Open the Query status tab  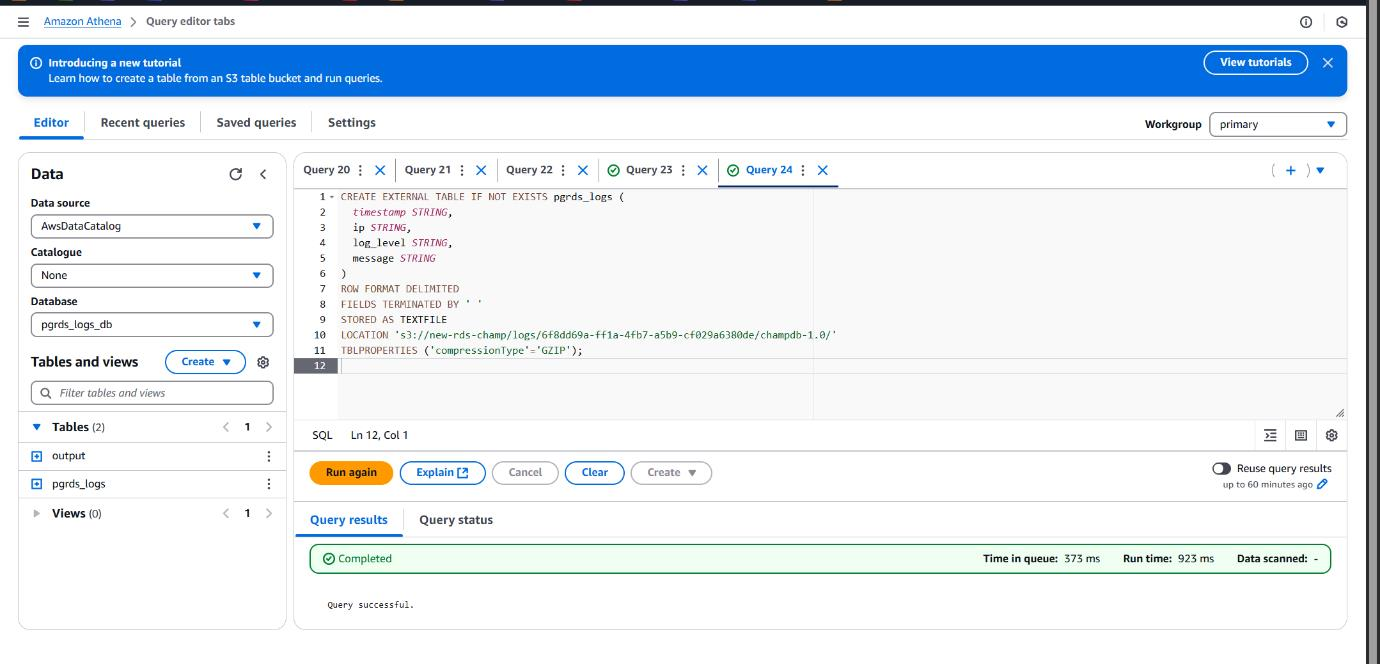456,520
